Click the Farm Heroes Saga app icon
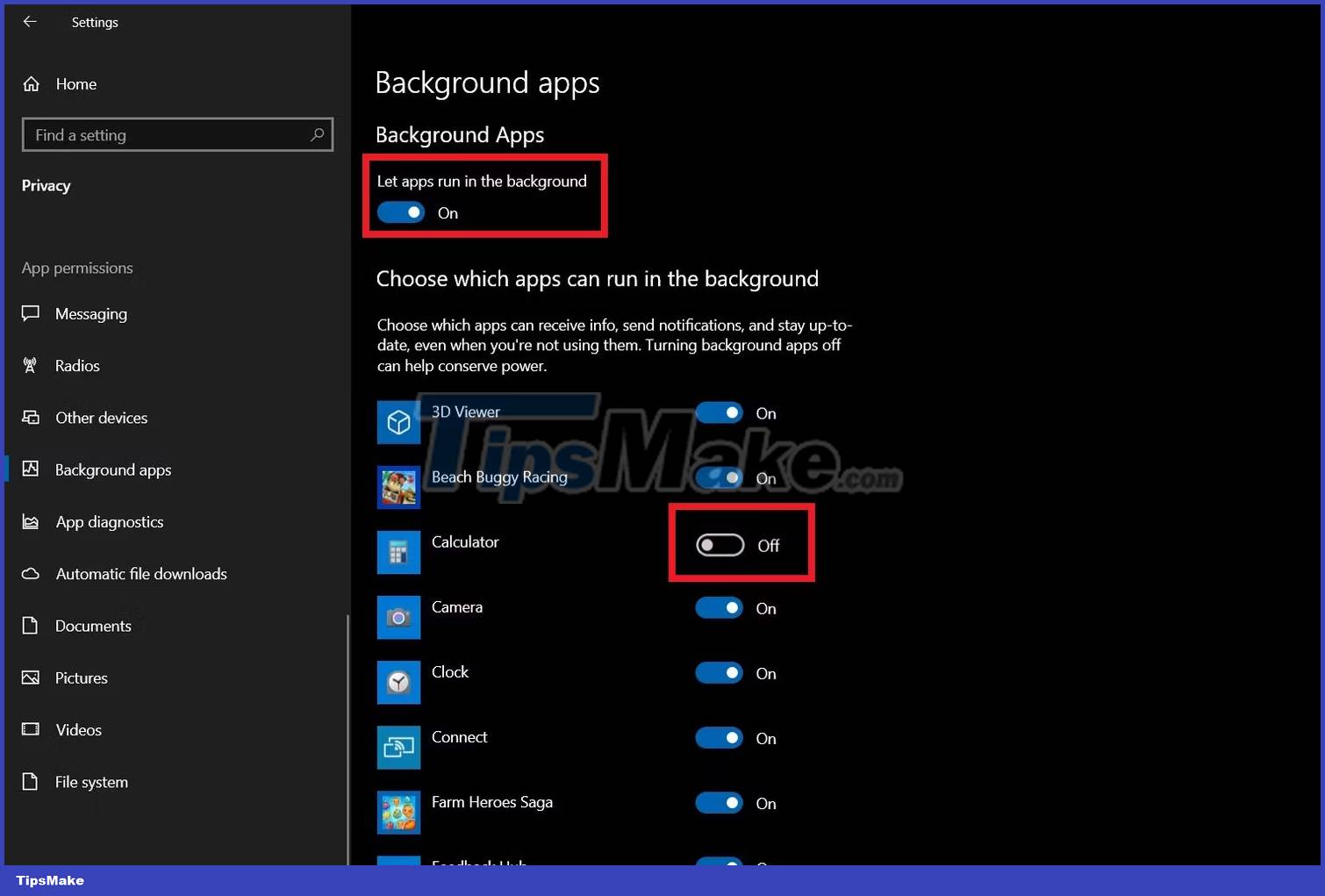Screen dimensions: 1325x896 coord(398,812)
